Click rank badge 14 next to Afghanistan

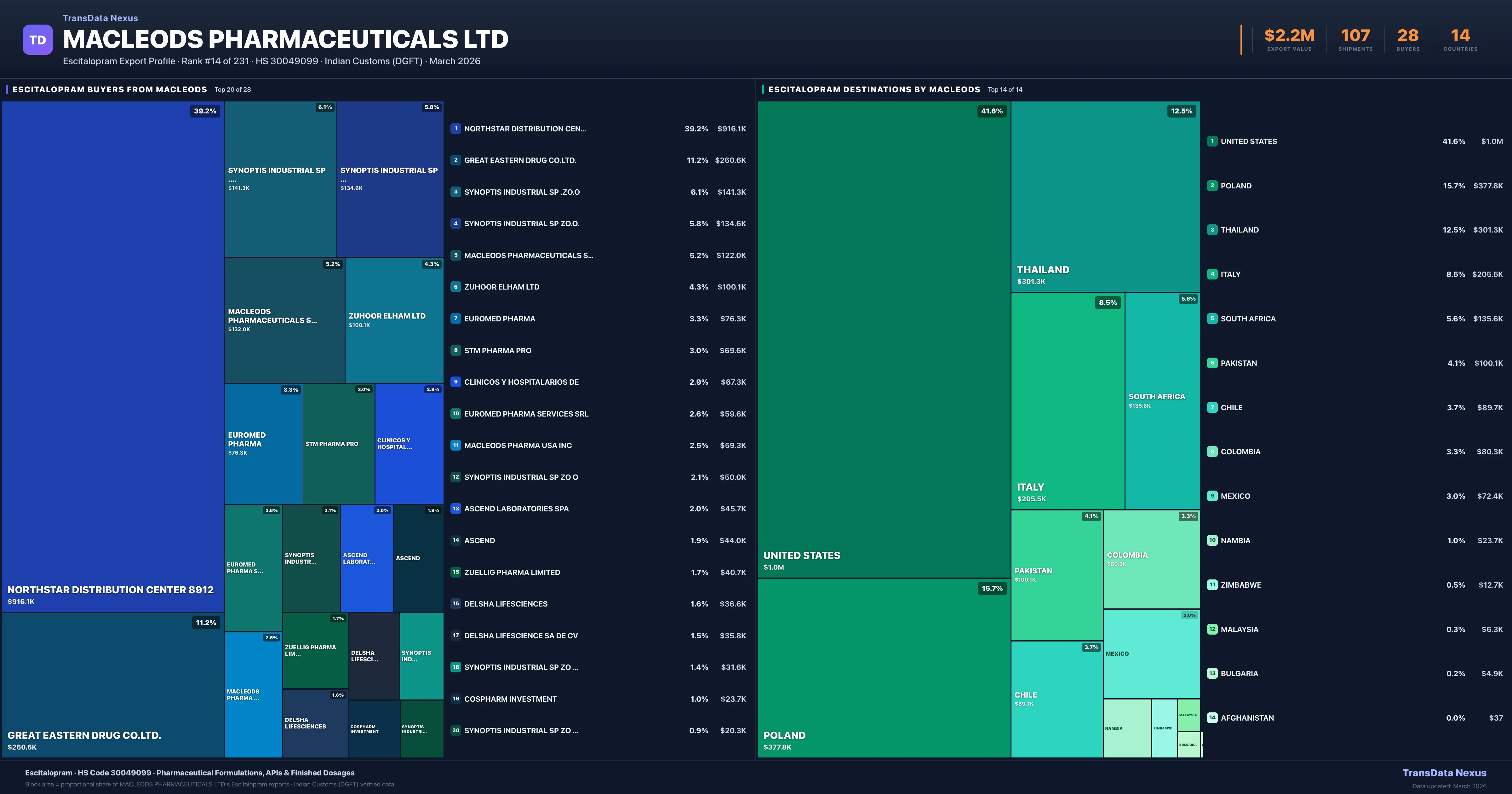(1212, 718)
